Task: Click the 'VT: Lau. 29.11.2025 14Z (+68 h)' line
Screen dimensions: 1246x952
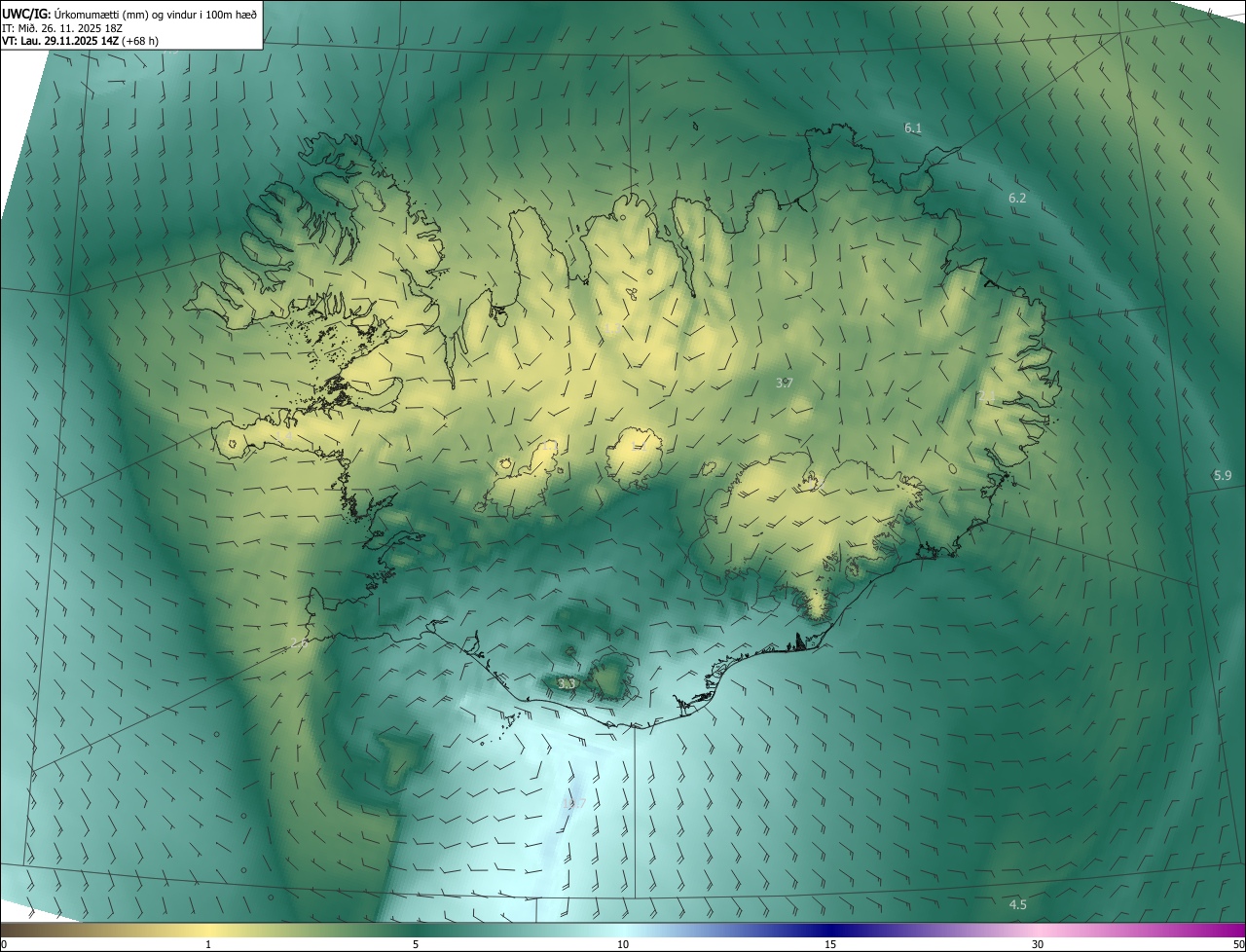Action: tap(81, 41)
